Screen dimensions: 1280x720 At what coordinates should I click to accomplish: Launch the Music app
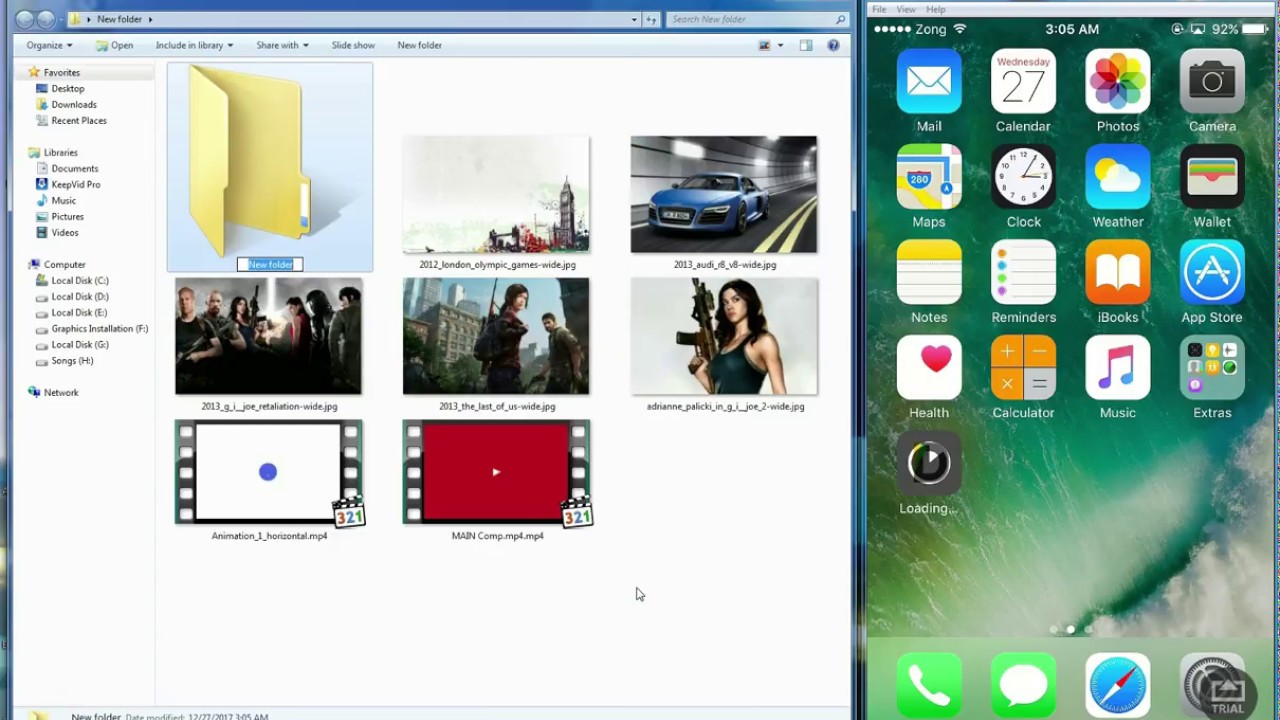coord(1117,367)
